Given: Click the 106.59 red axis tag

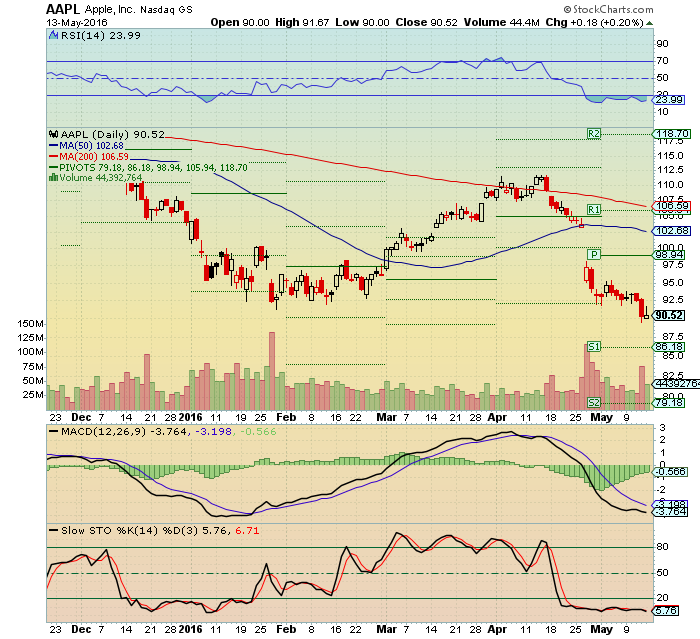Looking at the screenshot, I should click(671, 206).
